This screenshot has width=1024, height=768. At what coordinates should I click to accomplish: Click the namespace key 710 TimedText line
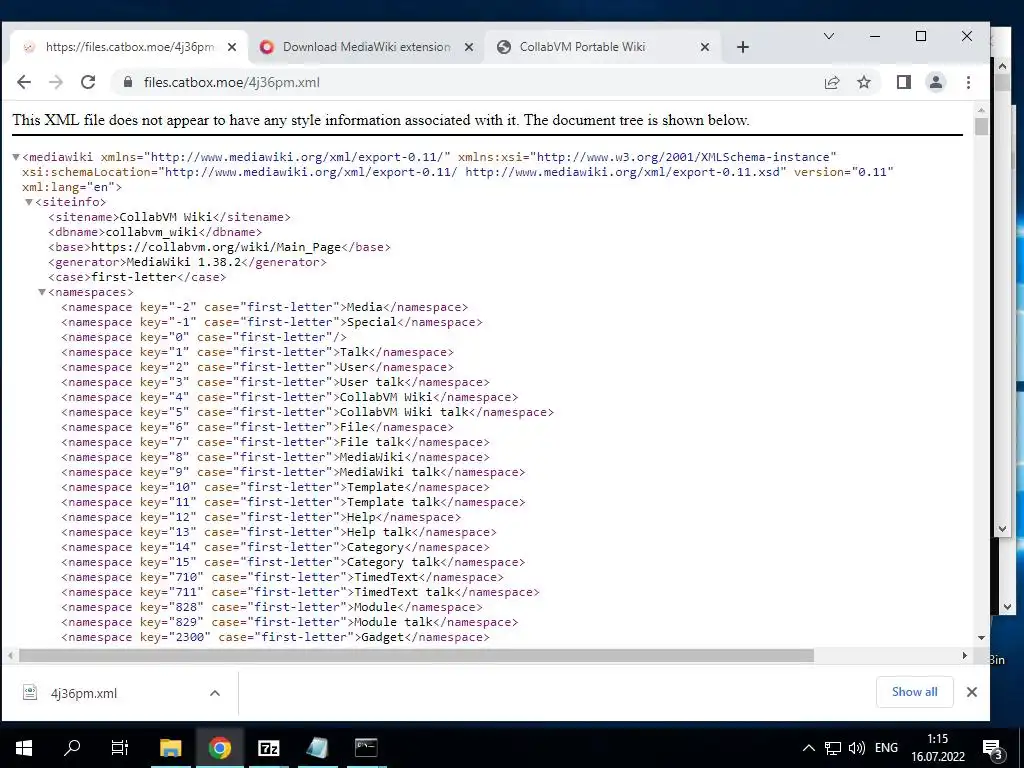tap(282, 577)
